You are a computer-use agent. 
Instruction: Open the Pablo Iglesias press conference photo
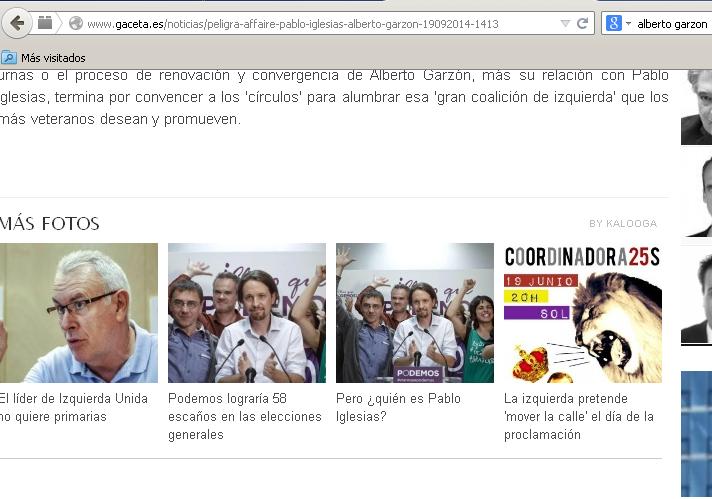414,313
